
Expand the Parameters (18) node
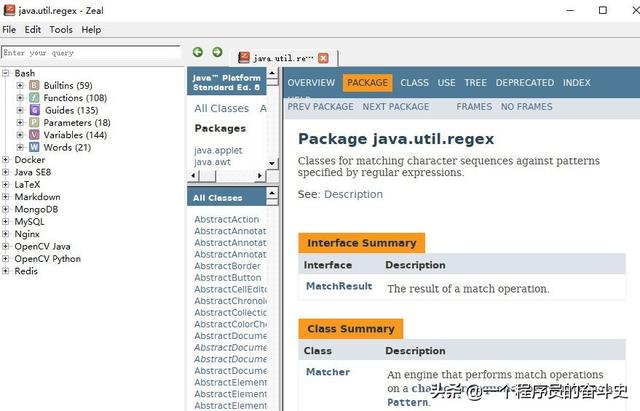(20, 122)
